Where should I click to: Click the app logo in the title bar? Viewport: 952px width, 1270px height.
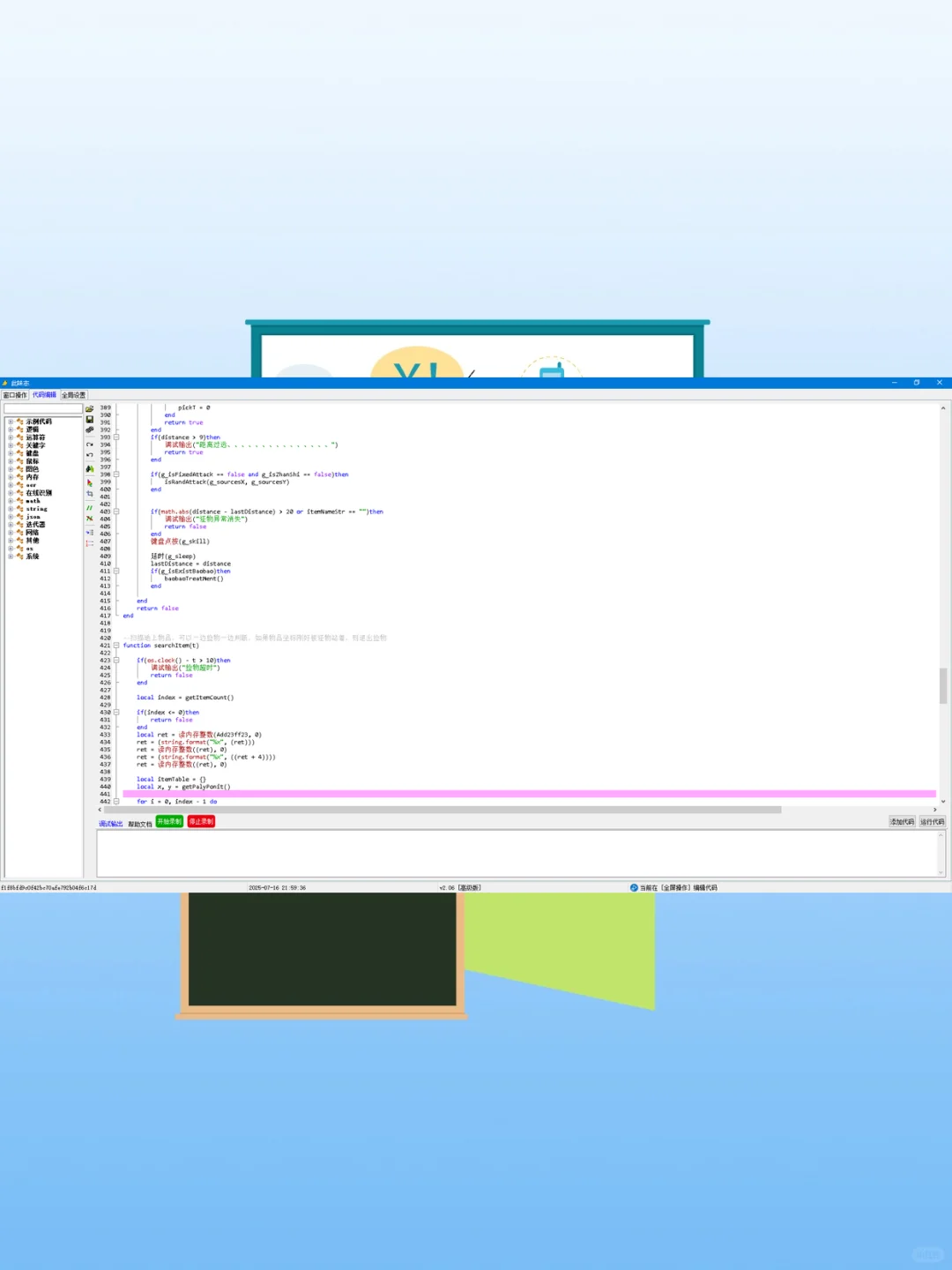coord(4,383)
